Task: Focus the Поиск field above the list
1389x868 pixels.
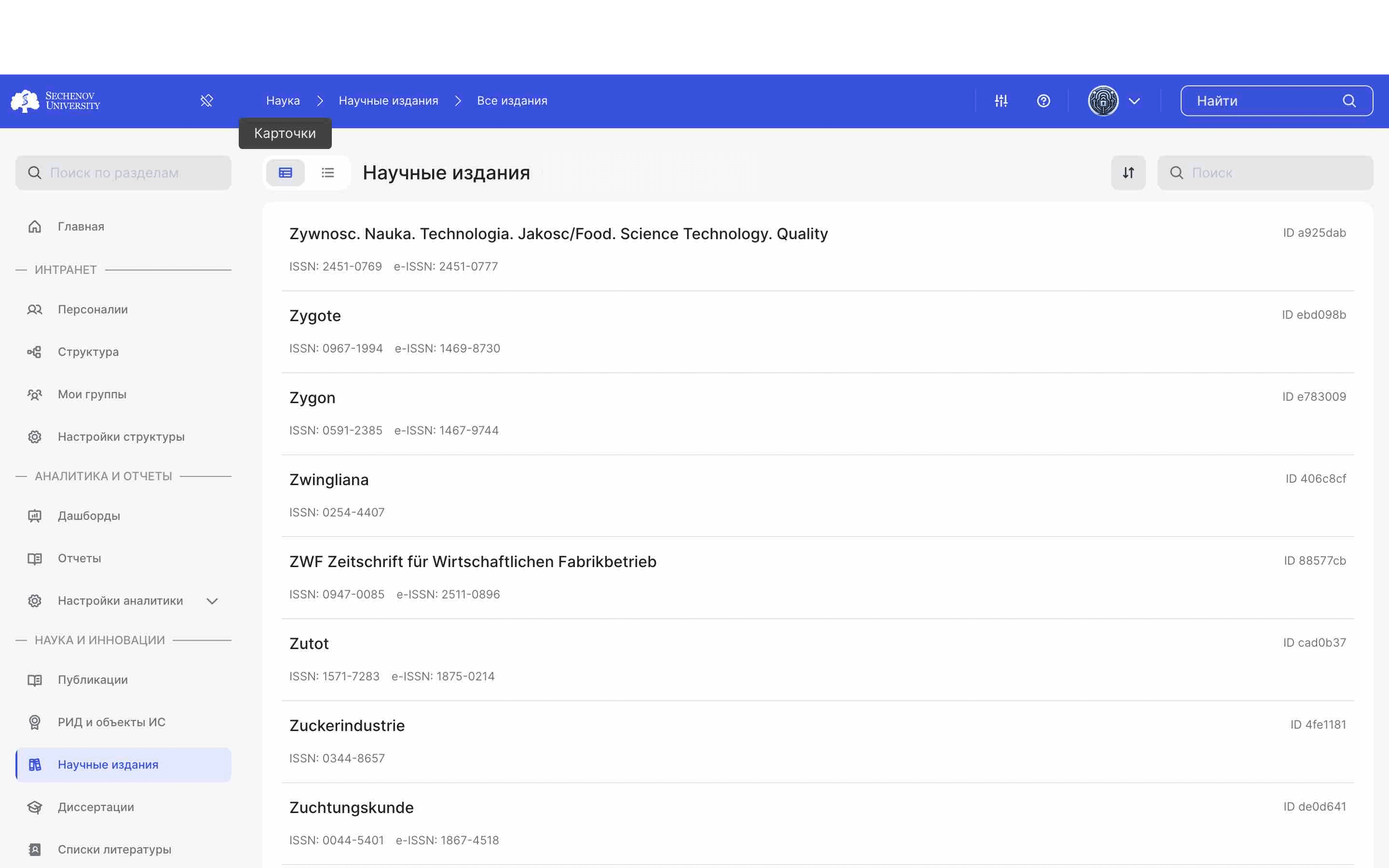Action: tap(1265, 173)
